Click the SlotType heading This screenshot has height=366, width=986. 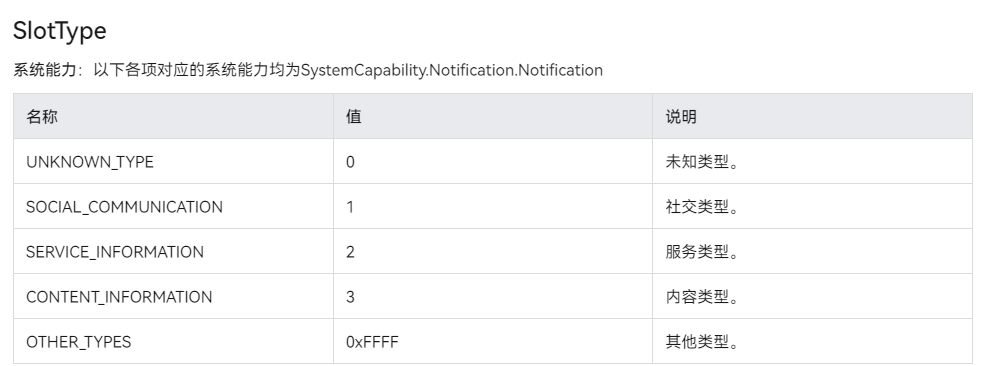click(x=60, y=31)
